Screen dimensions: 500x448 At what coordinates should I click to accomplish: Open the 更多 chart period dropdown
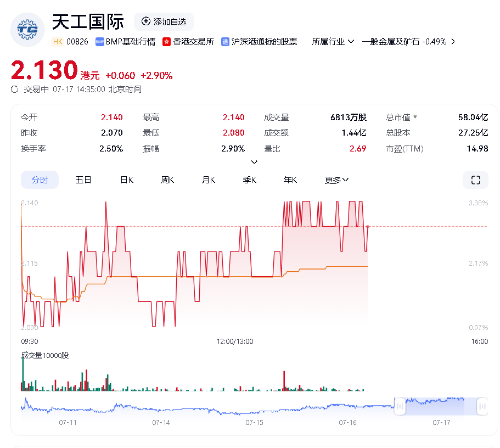[337, 180]
